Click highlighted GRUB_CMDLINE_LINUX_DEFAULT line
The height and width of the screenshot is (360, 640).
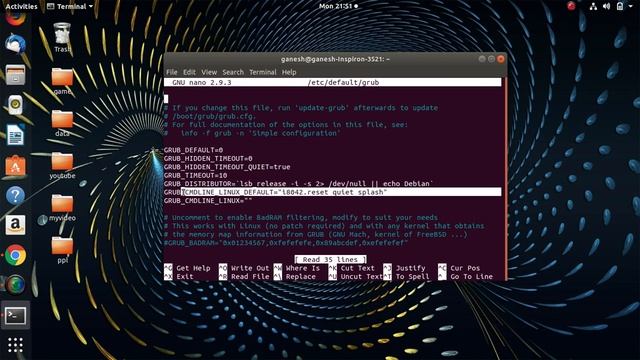coord(332,192)
